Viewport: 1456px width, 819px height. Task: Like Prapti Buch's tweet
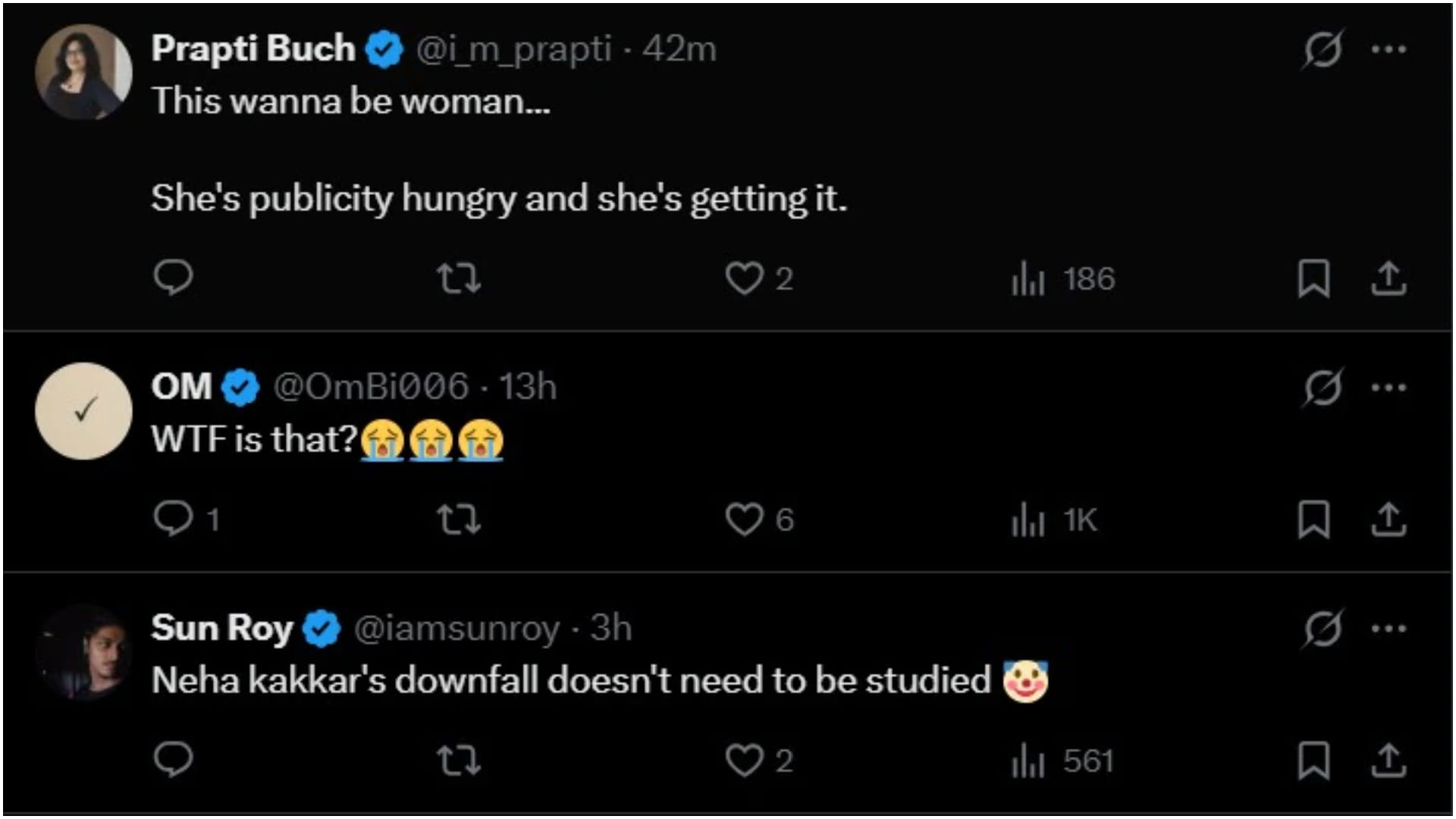pyautogui.click(x=744, y=278)
